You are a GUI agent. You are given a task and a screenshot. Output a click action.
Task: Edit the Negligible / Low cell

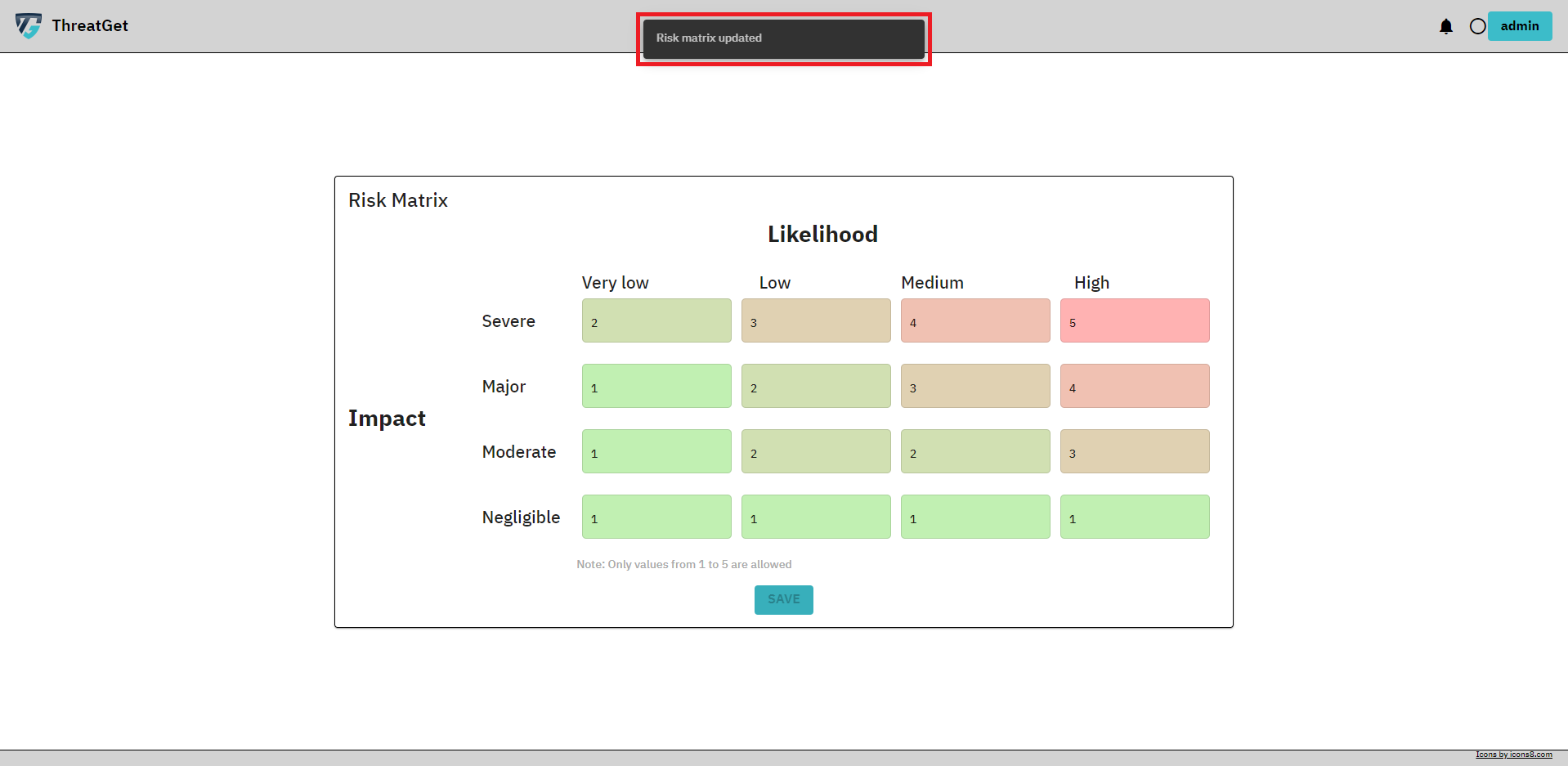tap(816, 517)
